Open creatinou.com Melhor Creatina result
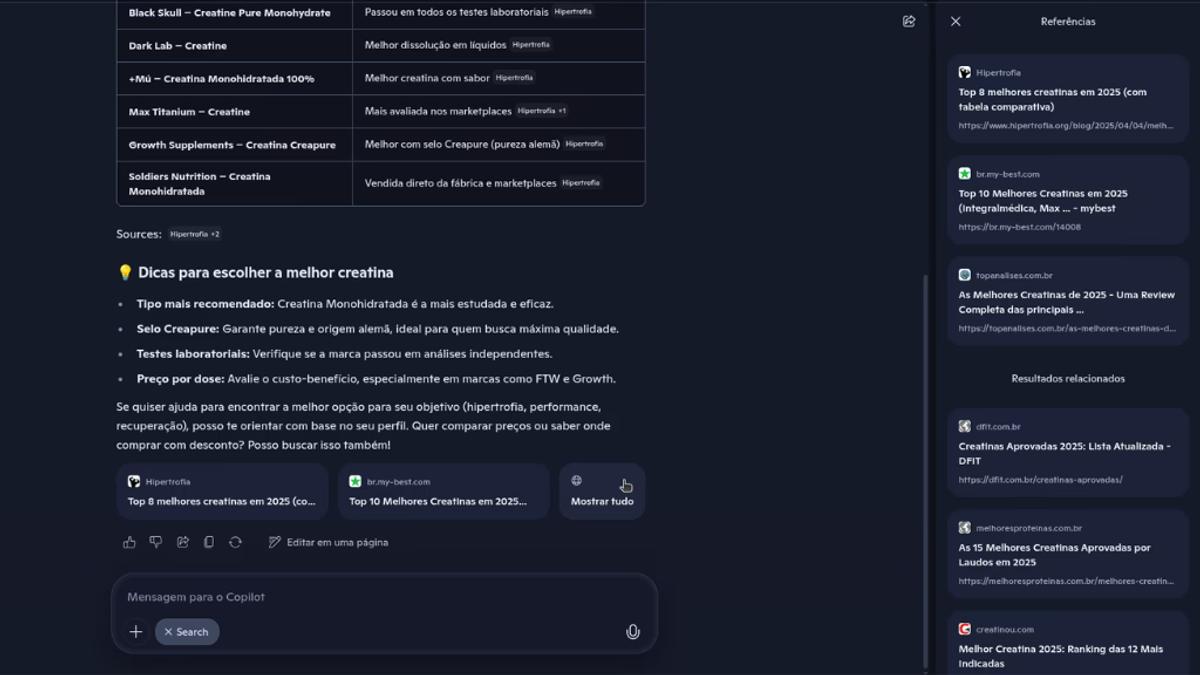Screen dimensions: 1200x675 click(x=1068, y=643)
